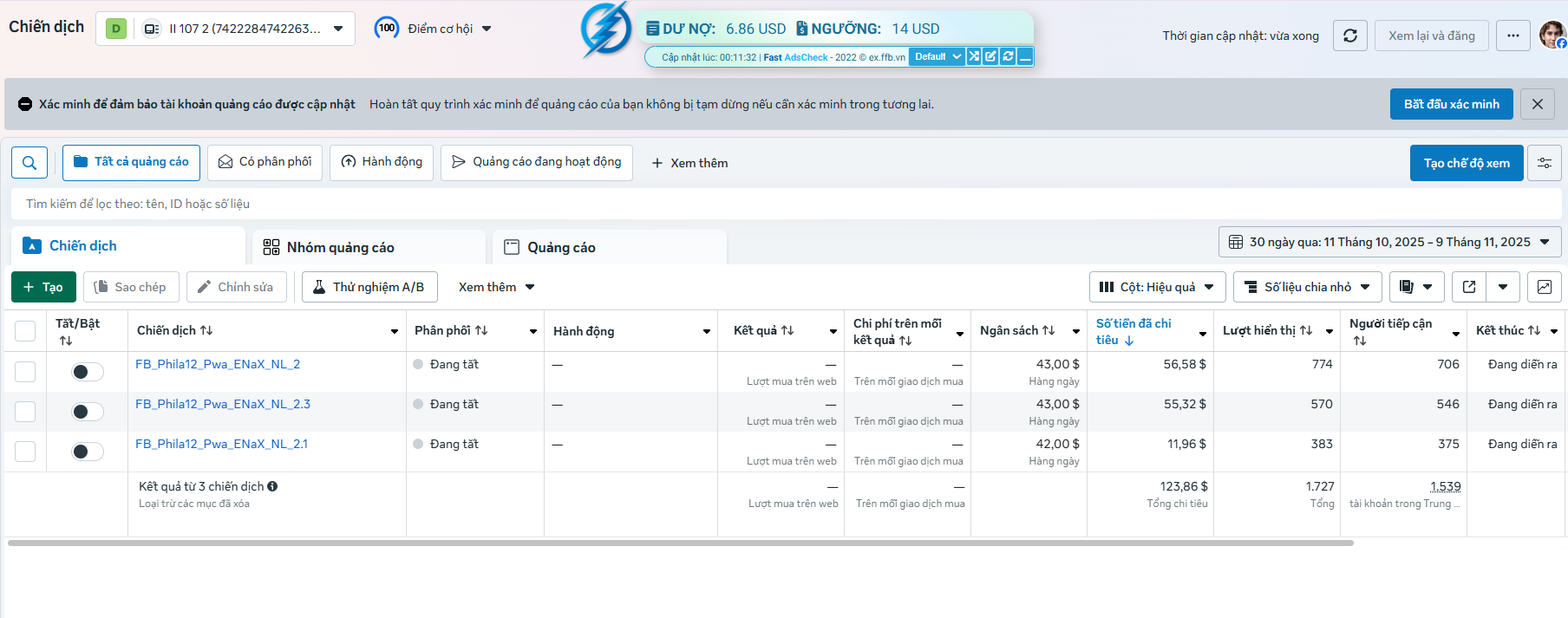The height and width of the screenshot is (618, 1568).
Task: Open Số tiền đã chi tiêu column menu arrow
Action: [1203, 334]
